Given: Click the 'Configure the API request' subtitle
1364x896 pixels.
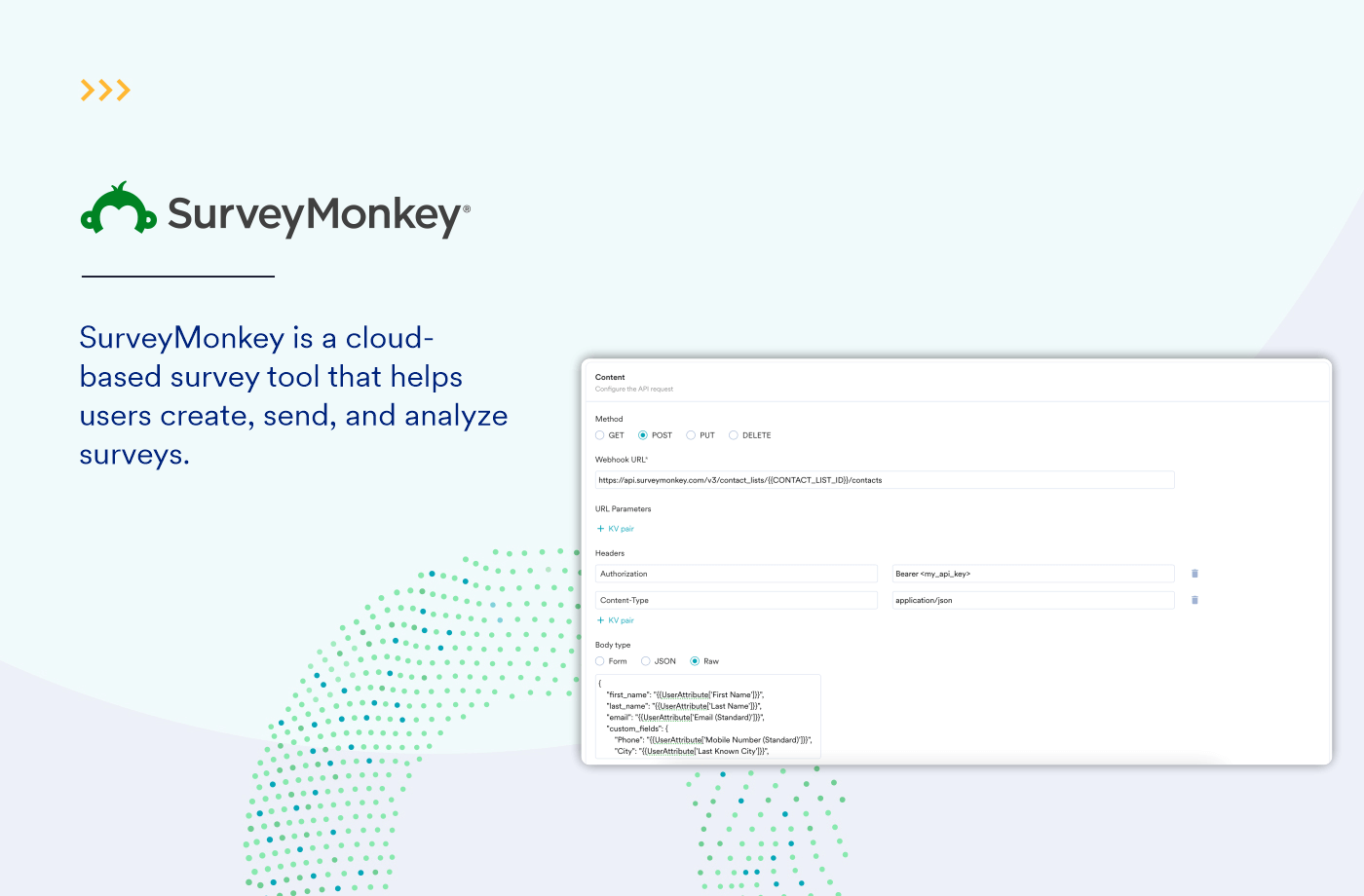Looking at the screenshot, I should click(x=634, y=389).
